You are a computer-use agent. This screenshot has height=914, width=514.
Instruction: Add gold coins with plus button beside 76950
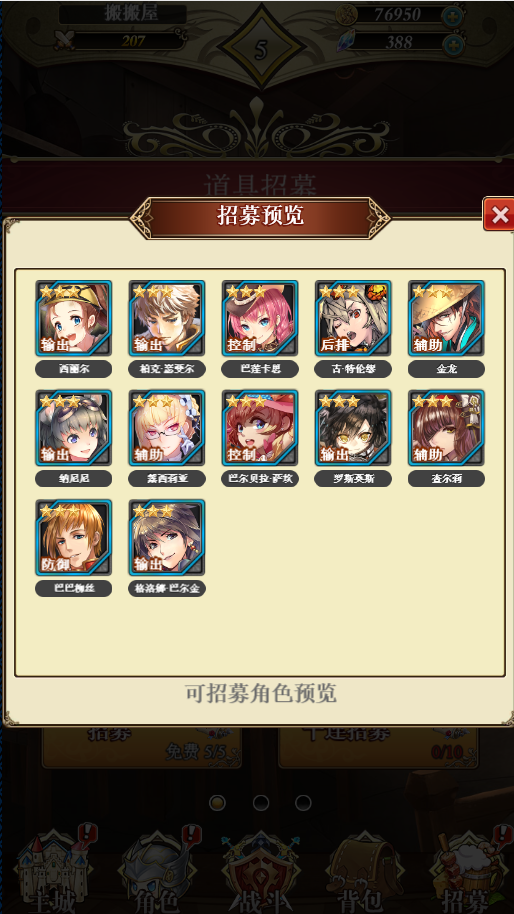click(x=453, y=16)
